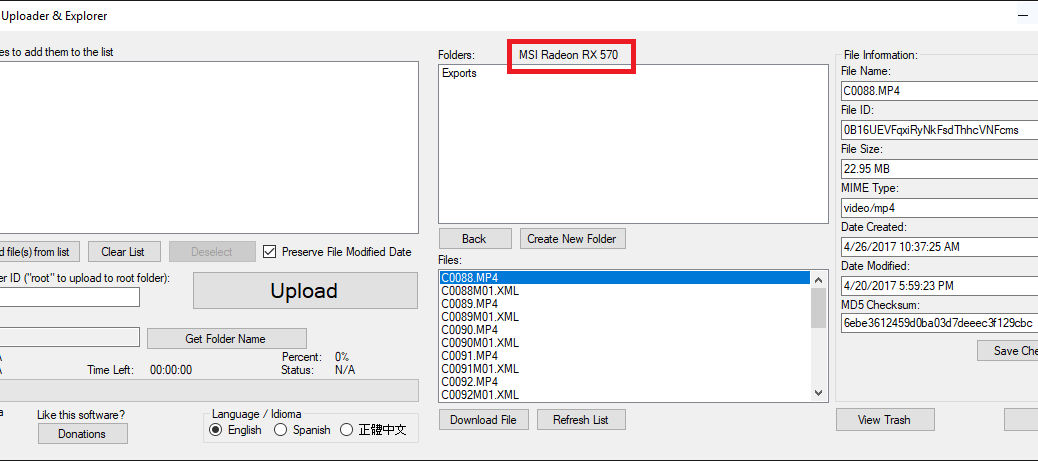Viewport: 1038px width, 461px height.
Task: Click the Files list scrollbar thumb
Action: click(819, 308)
